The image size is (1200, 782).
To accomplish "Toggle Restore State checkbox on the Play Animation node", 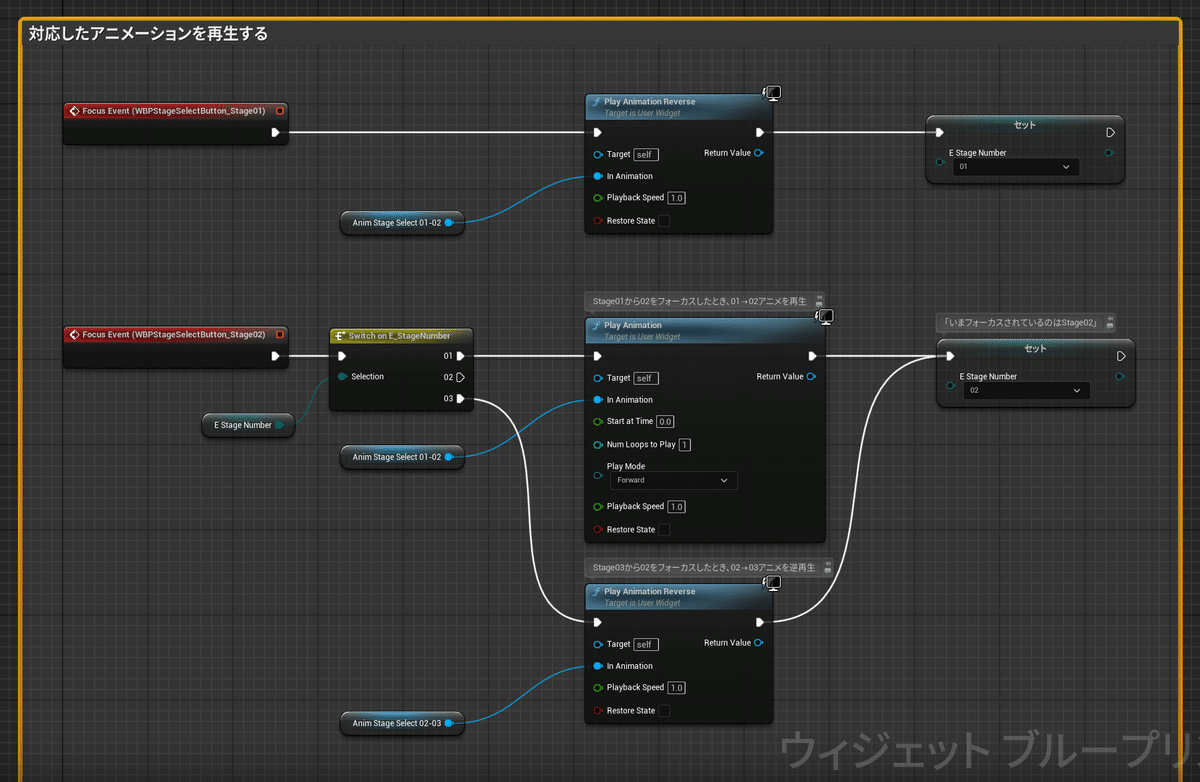I will pos(664,530).
